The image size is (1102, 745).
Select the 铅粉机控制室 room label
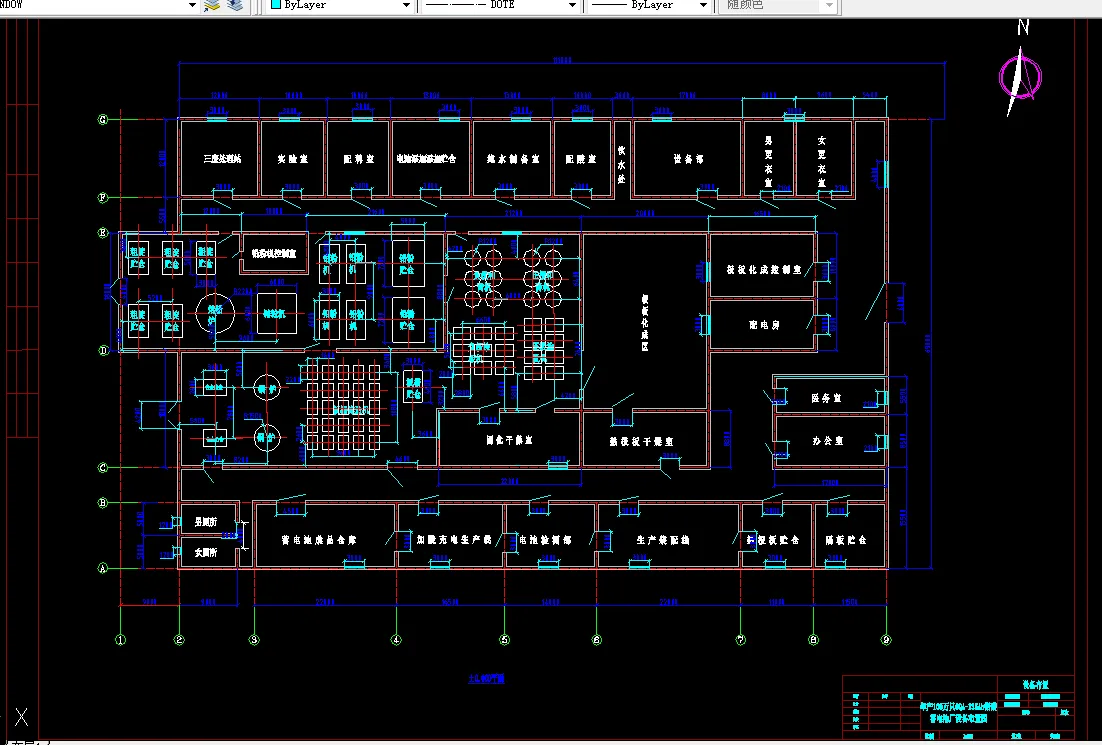pyautogui.click(x=274, y=254)
